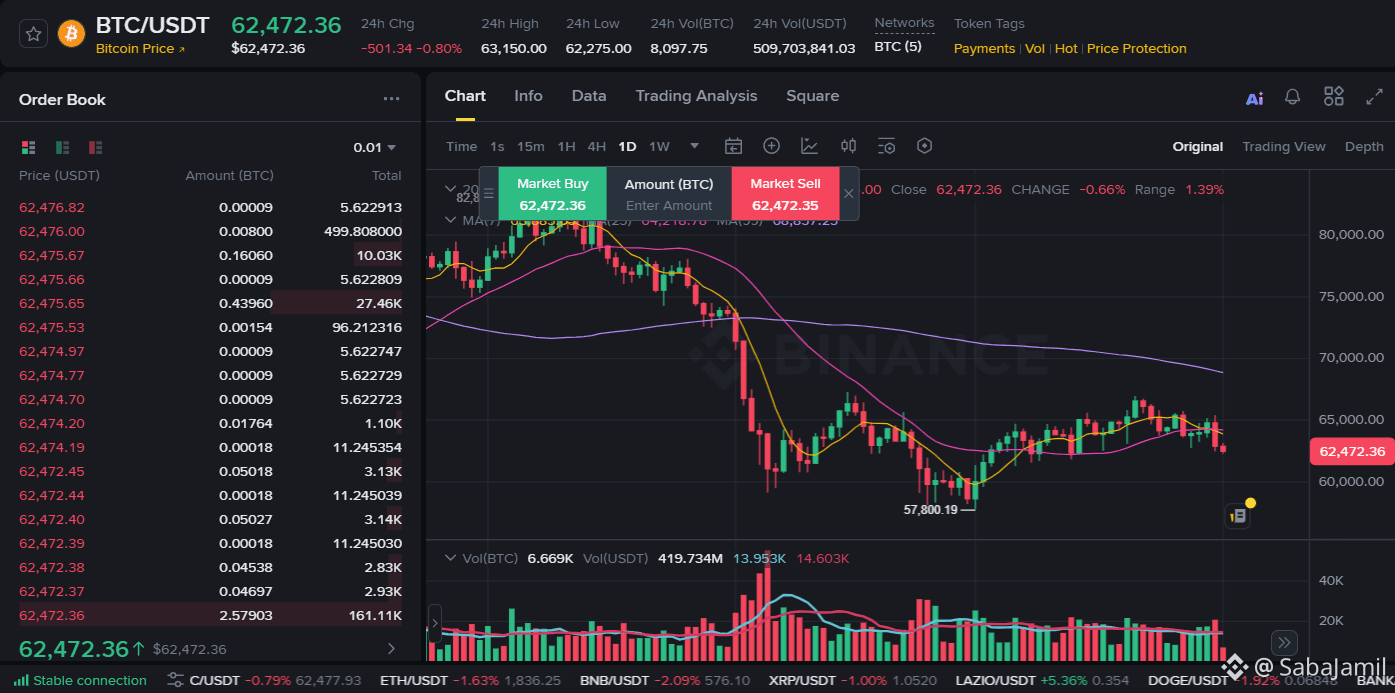Open the BNB/USDT ticker

(x=667, y=680)
